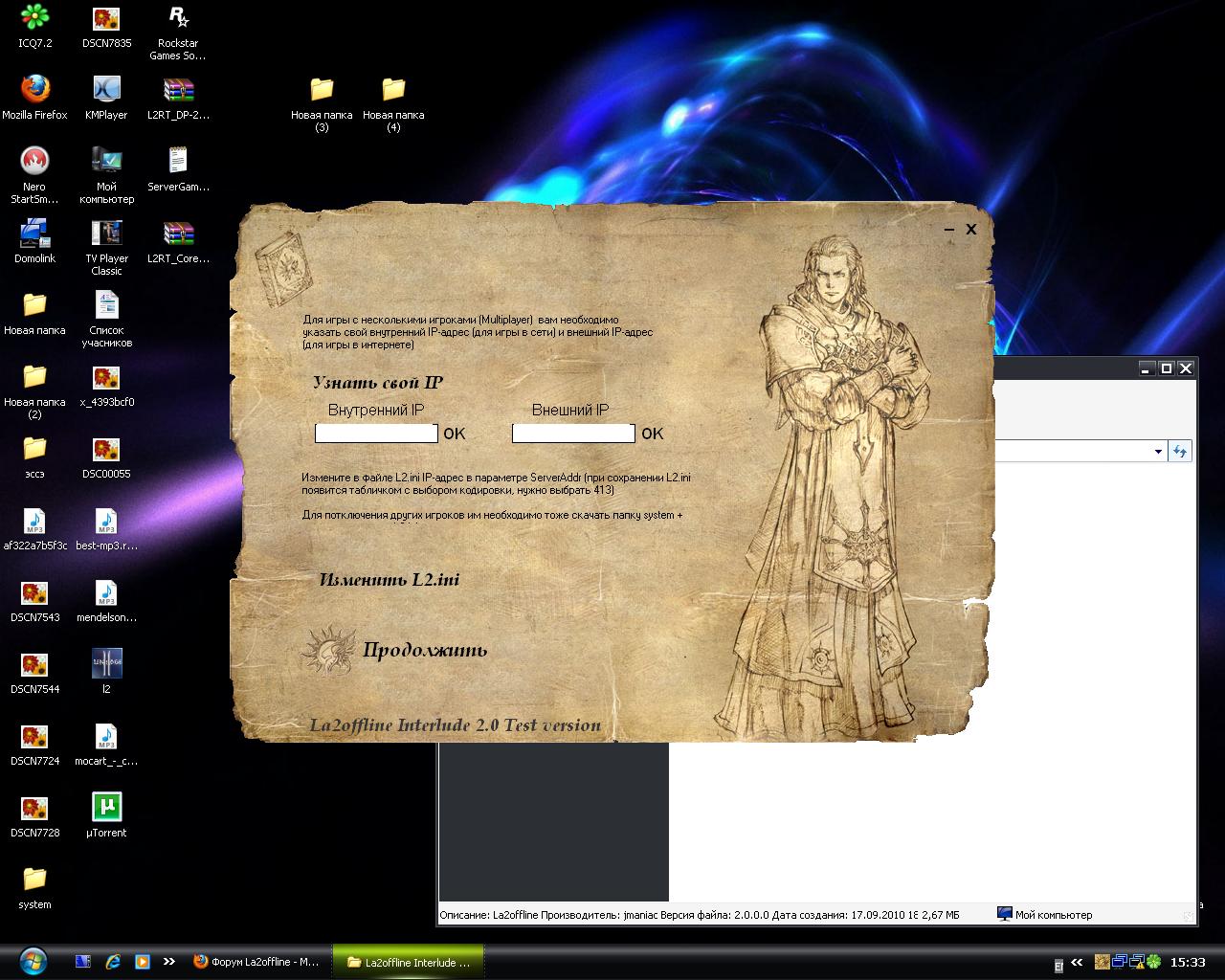Select the µTorrent desktop icon
Image resolution: width=1225 pixels, height=980 pixels.
106,815
